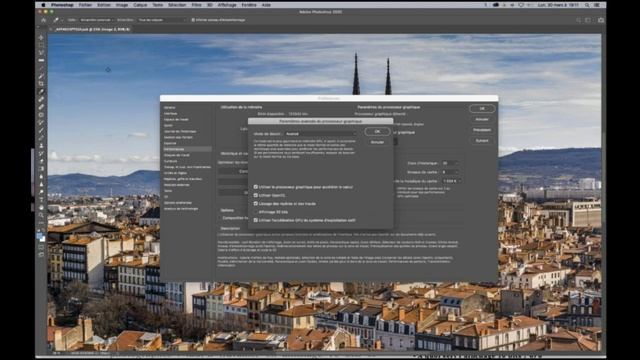Select the Lasso tool

pos(41,53)
